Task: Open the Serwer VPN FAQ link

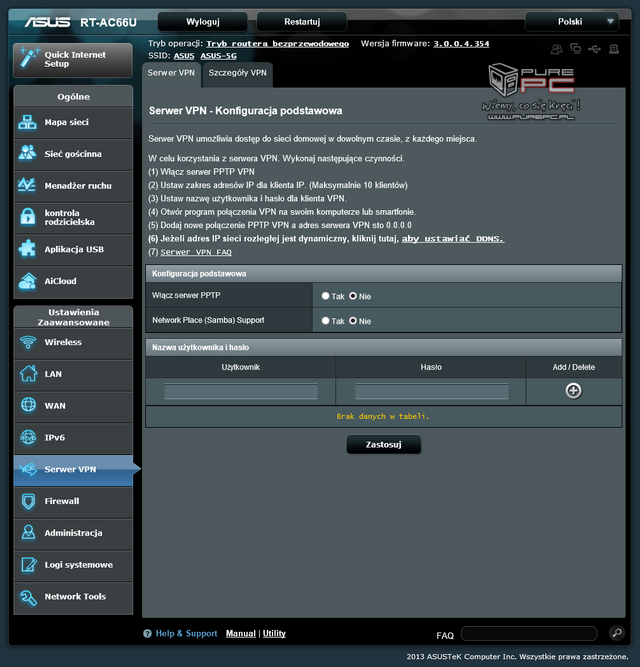Action: [x=196, y=252]
